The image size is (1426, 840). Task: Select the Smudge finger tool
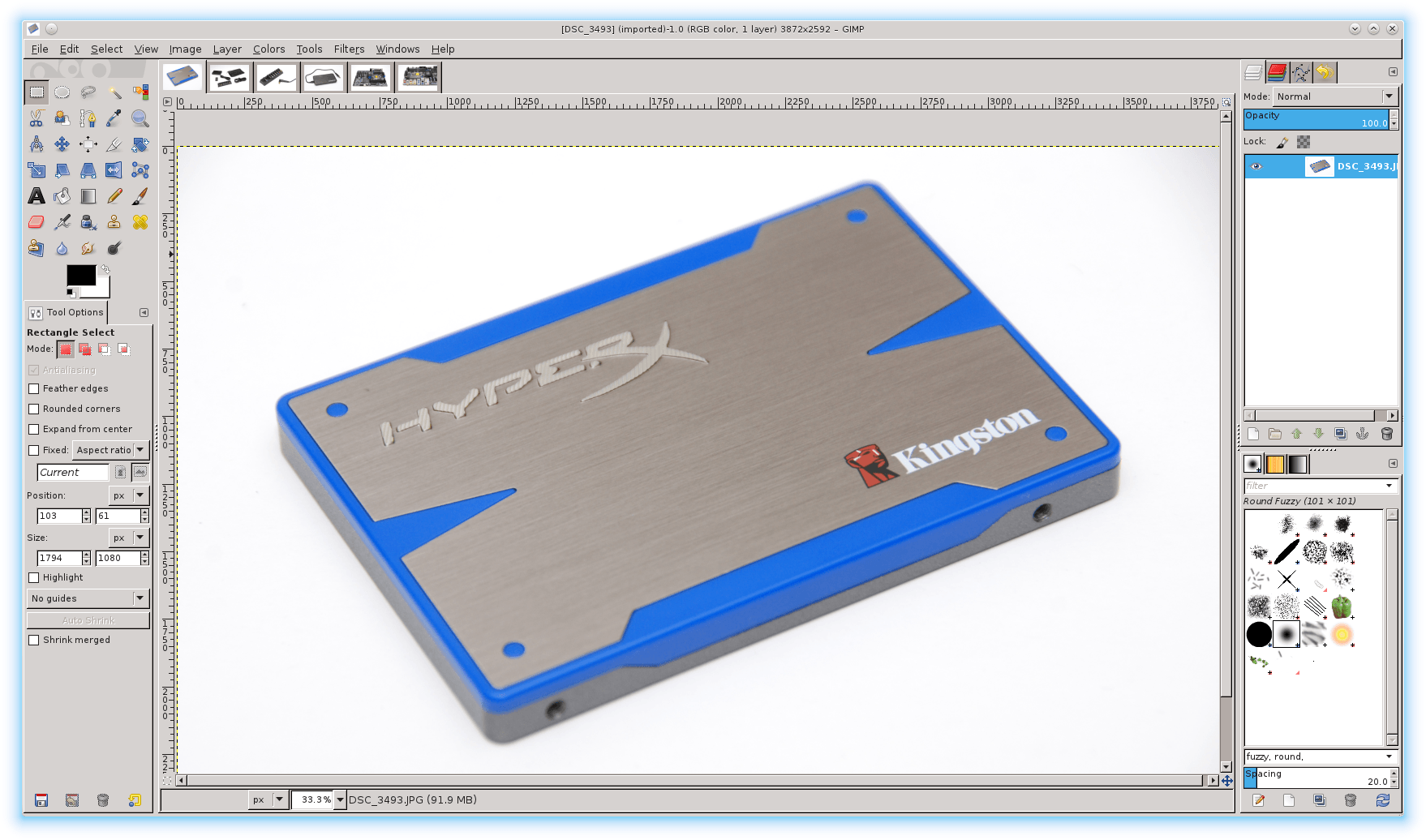(88, 248)
